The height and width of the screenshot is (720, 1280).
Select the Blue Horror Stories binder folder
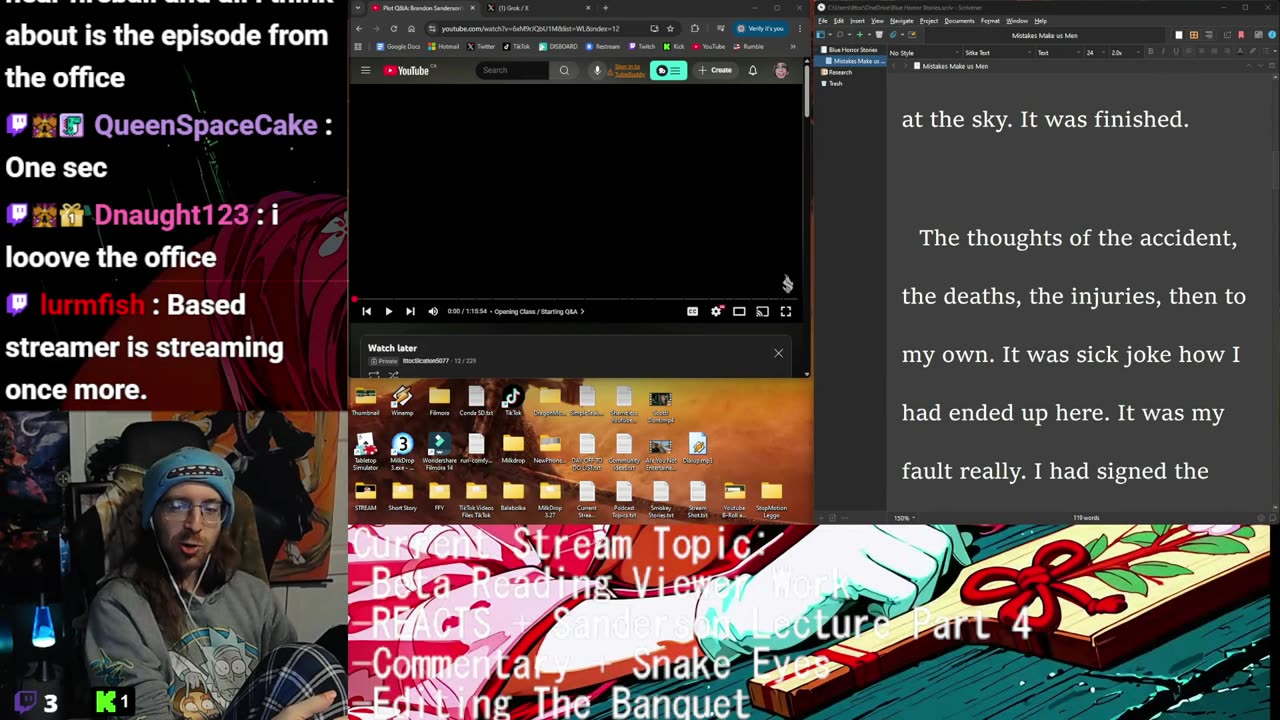point(849,49)
